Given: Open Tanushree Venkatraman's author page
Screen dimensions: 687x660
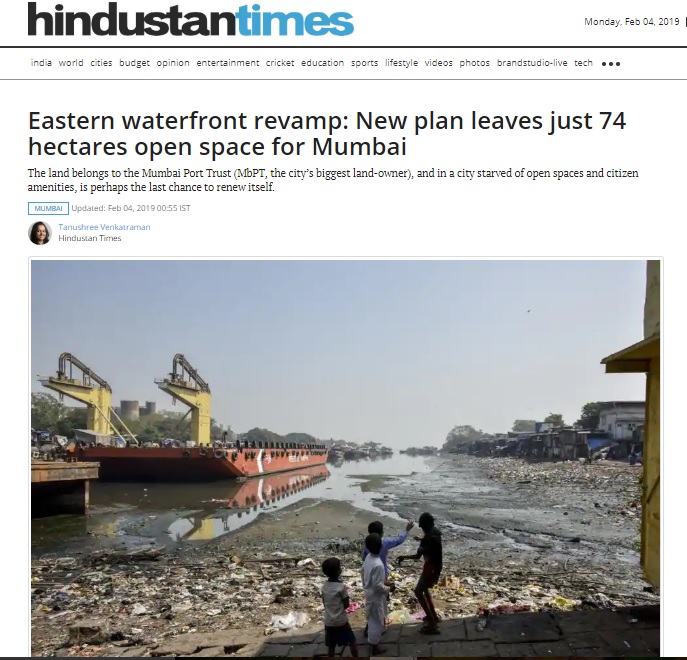Looking at the screenshot, I should coord(104,227).
